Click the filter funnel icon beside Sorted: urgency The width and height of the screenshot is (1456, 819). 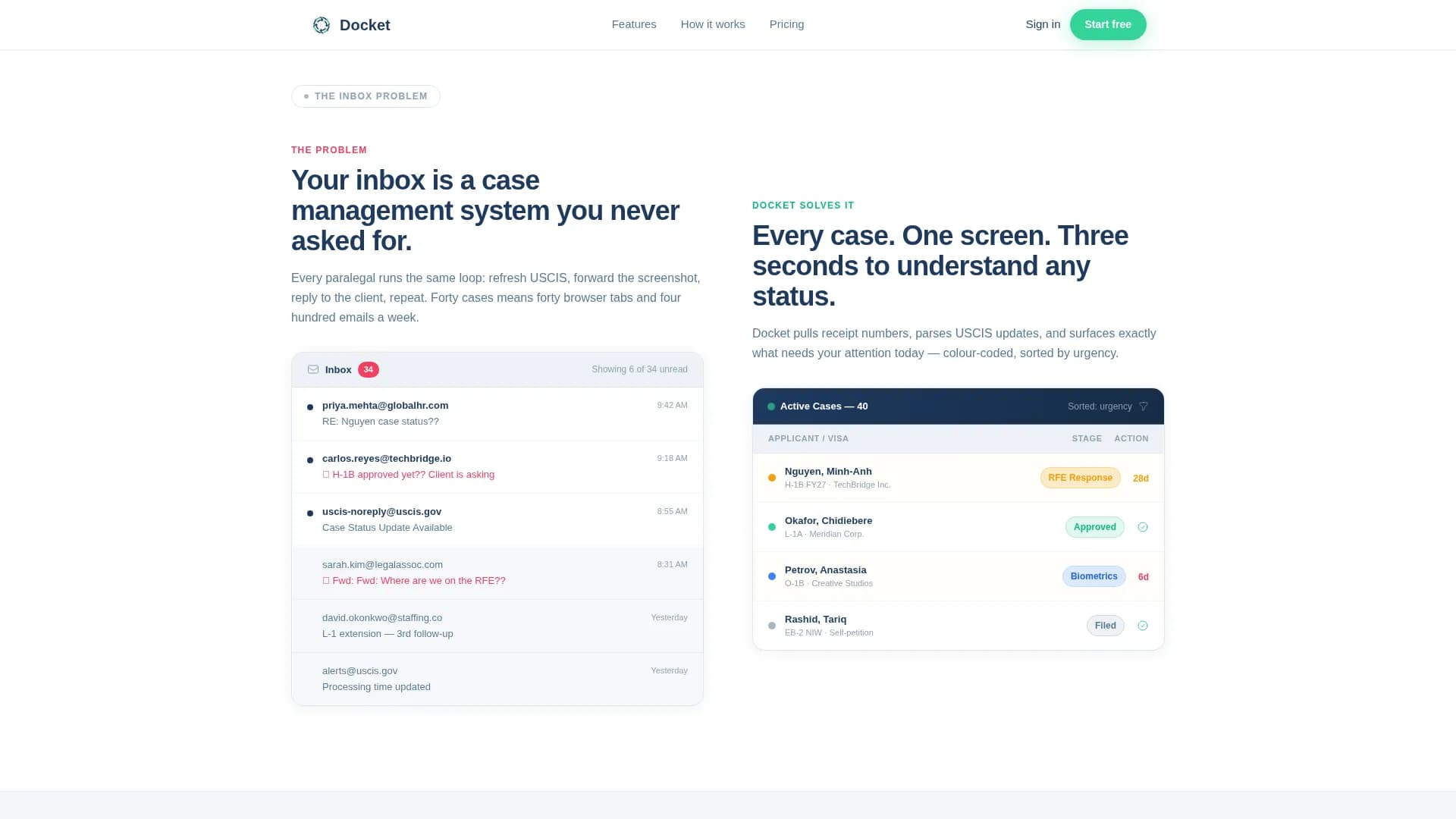pyautogui.click(x=1144, y=406)
